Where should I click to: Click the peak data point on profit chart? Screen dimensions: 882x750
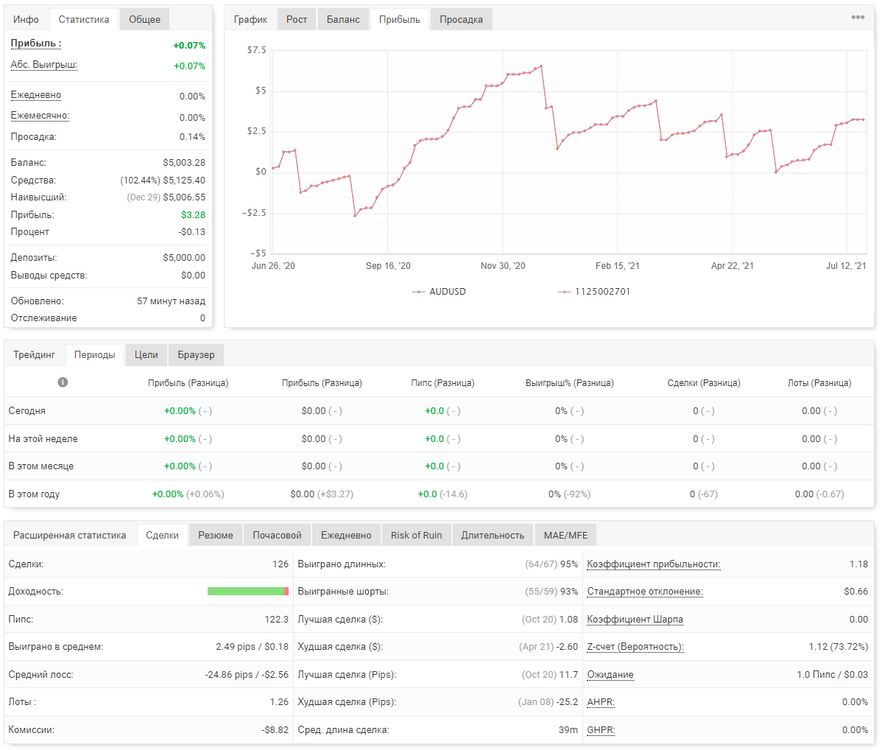(x=541, y=66)
